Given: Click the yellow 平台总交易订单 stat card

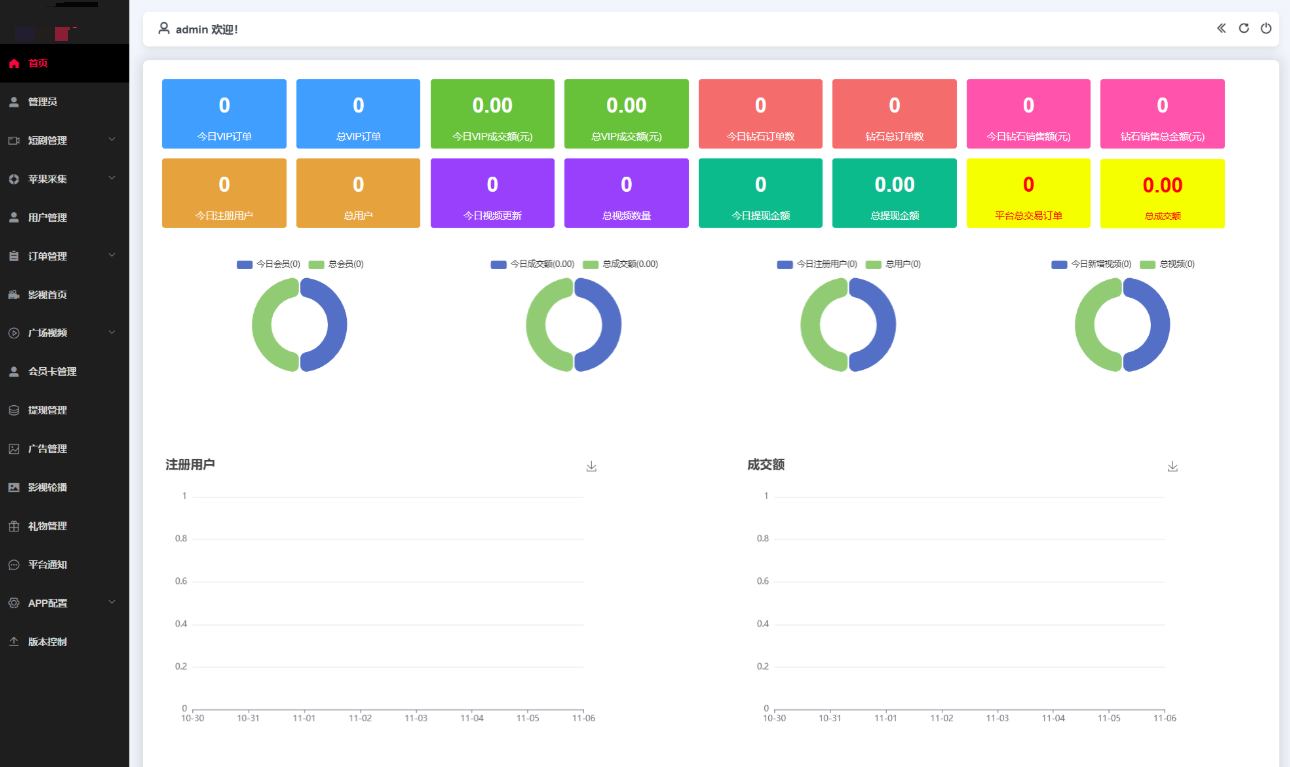Looking at the screenshot, I should click(1028, 193).
